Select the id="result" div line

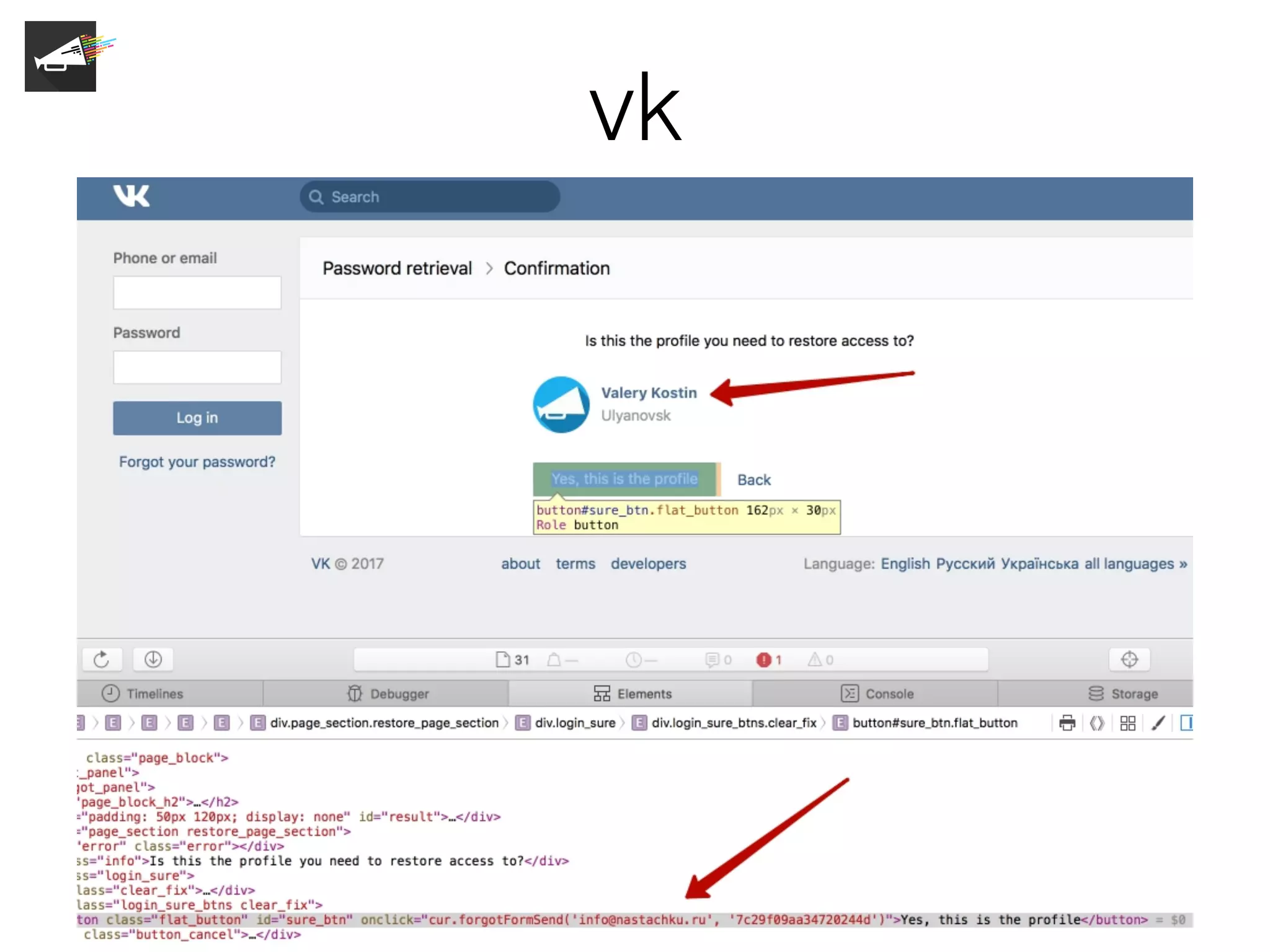point(289,817)
